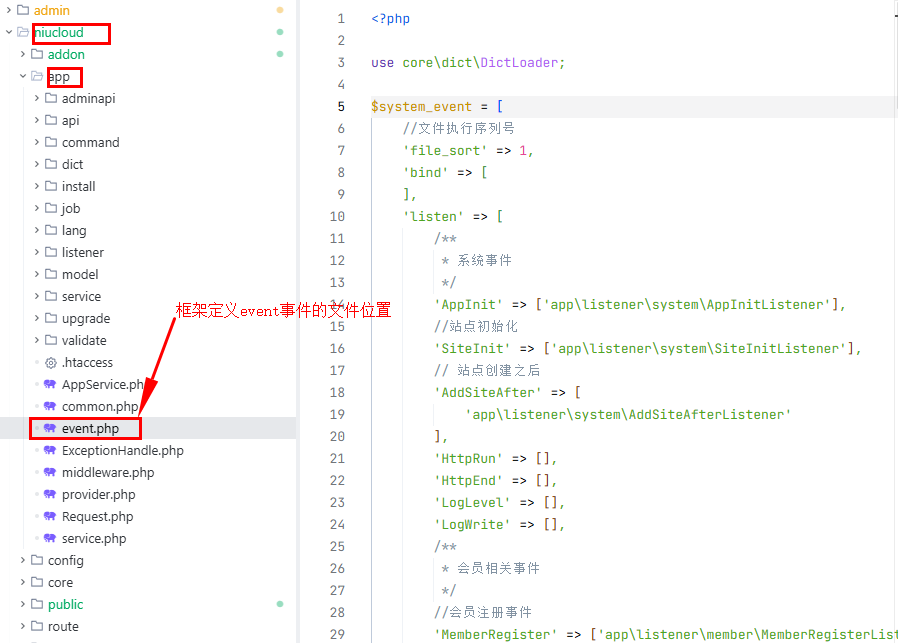Click the PHP icon beside Request.php
The image size is (898, 643).
[x=50, y=516]
